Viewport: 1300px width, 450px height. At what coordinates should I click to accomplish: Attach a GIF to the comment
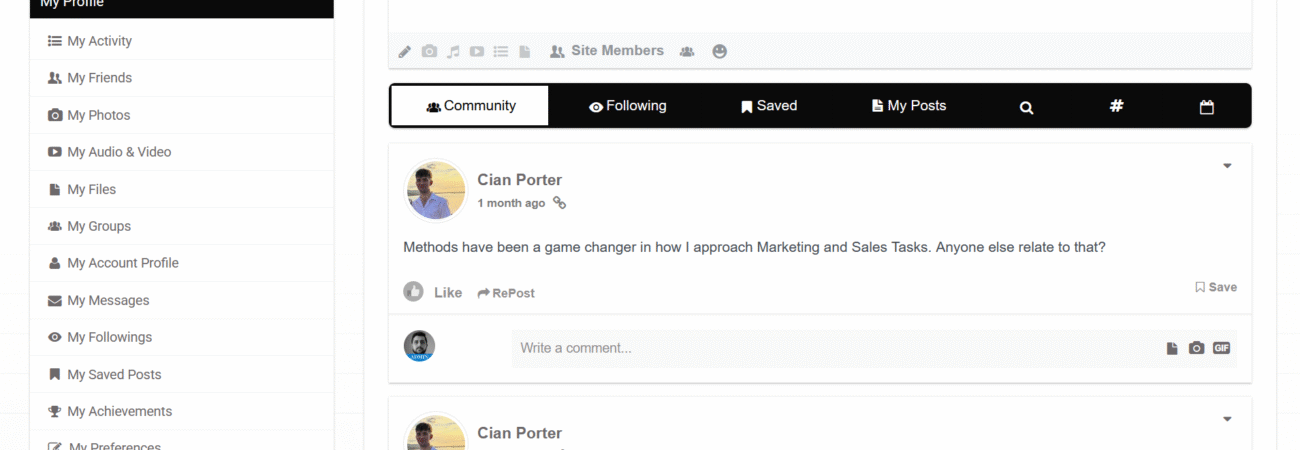pyautogui.click(x=1221, y=348)
